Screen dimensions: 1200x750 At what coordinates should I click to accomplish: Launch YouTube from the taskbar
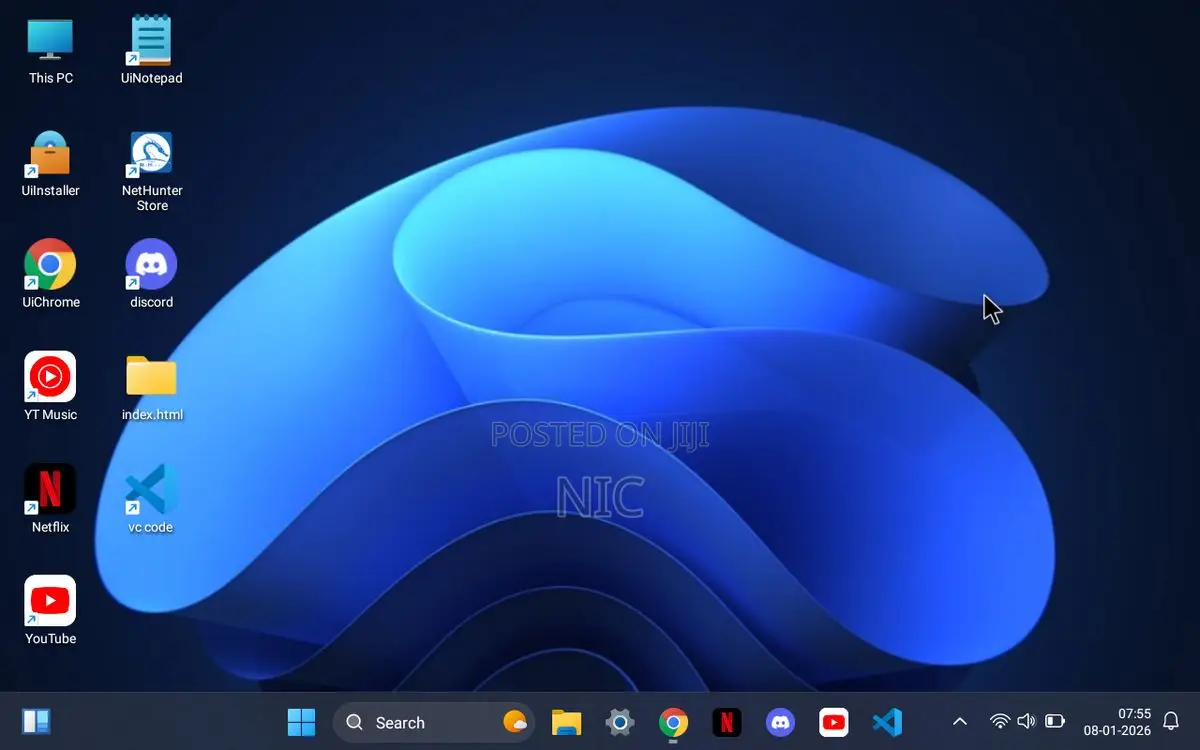[x=833, y=722]
